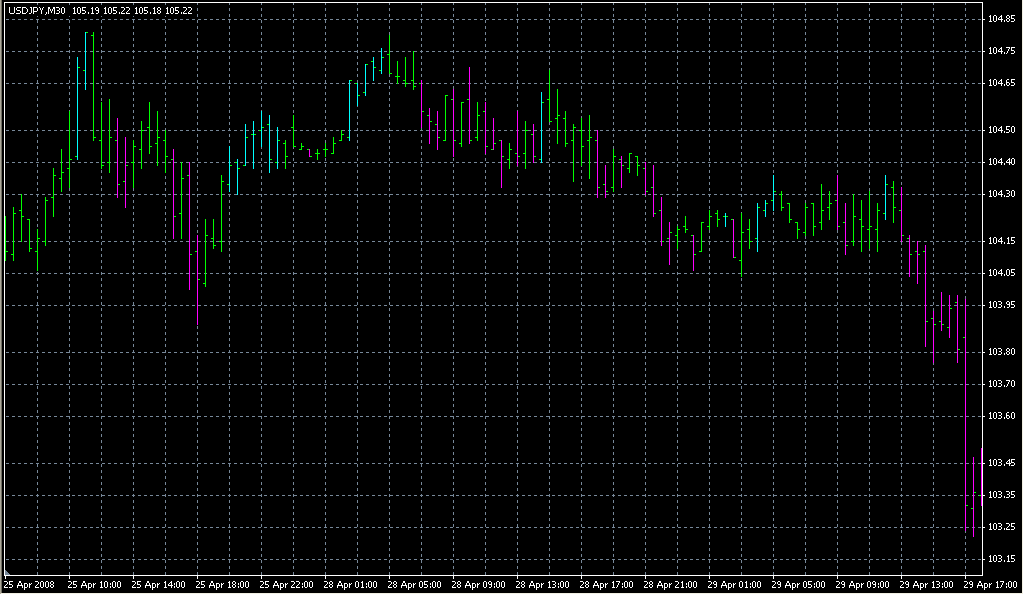Click the 103.60 price axis label

[x=1002, y=416]
